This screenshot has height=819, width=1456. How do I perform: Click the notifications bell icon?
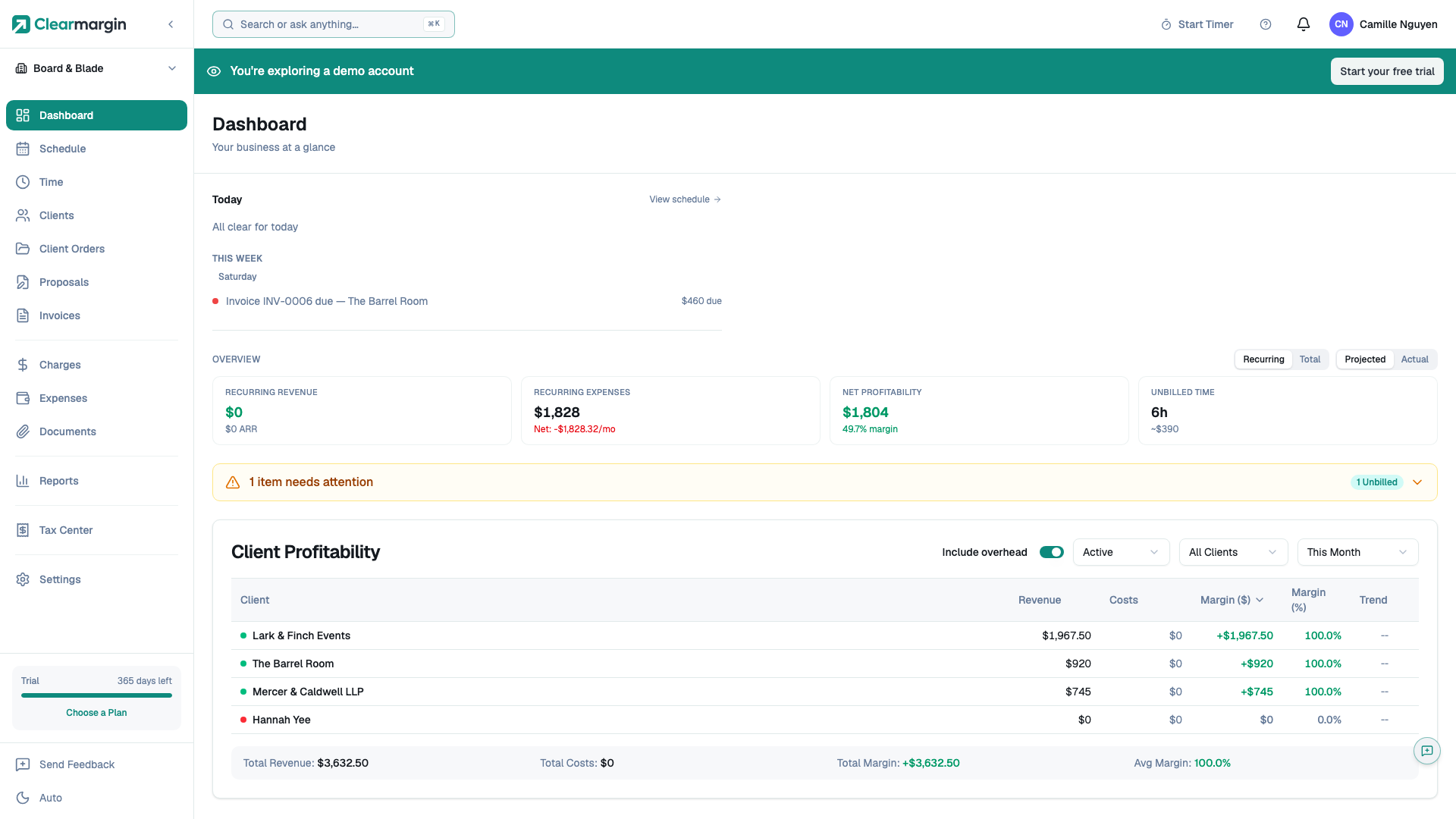[x=1303, y=24]
